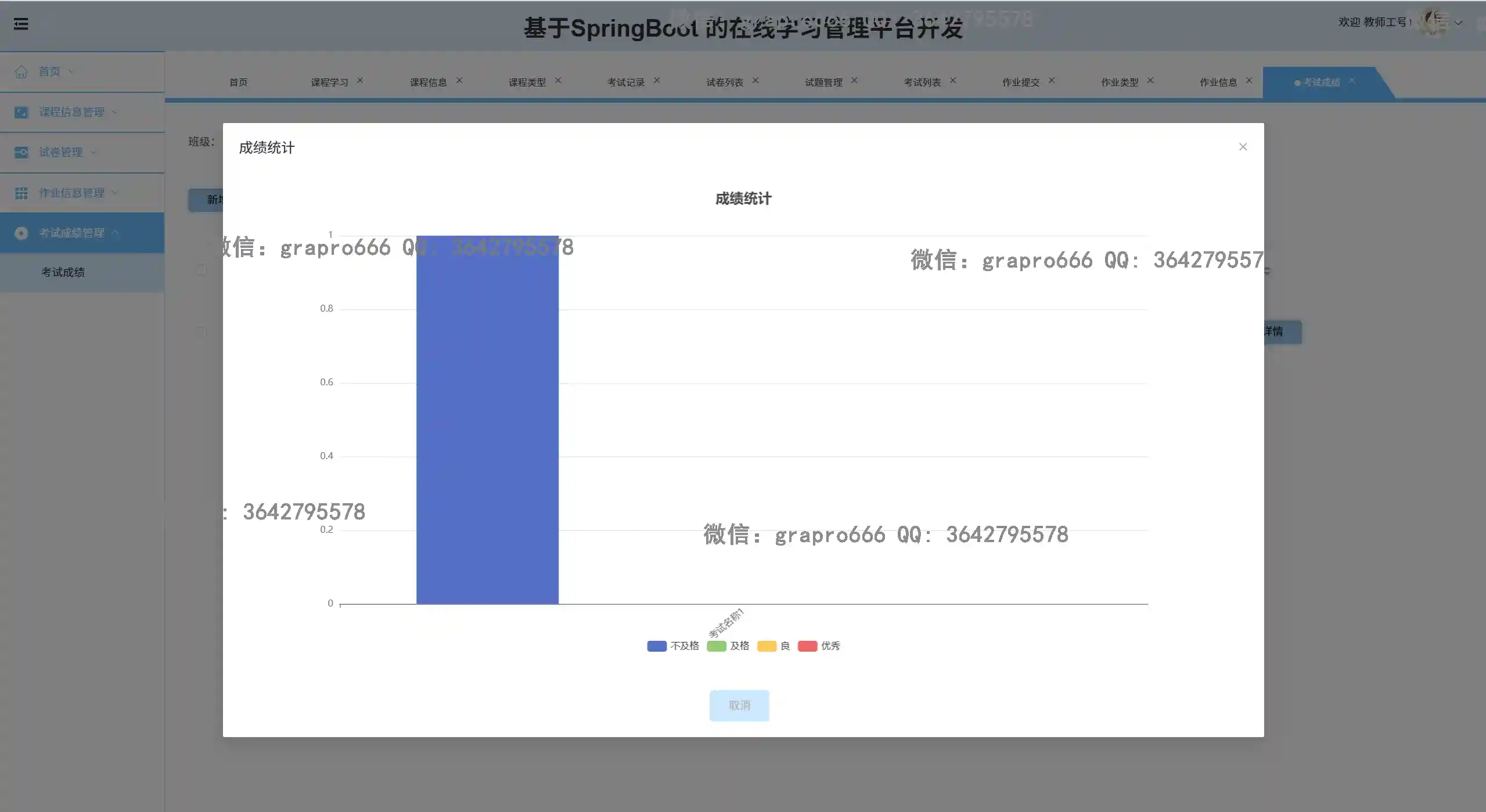
Task: Open 考试成绩 submenu item
Action: 63,272
